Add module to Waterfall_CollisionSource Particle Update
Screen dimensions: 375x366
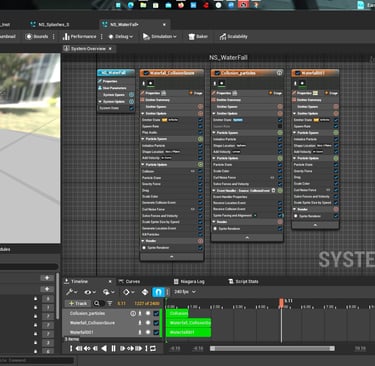tap(200, 165)
